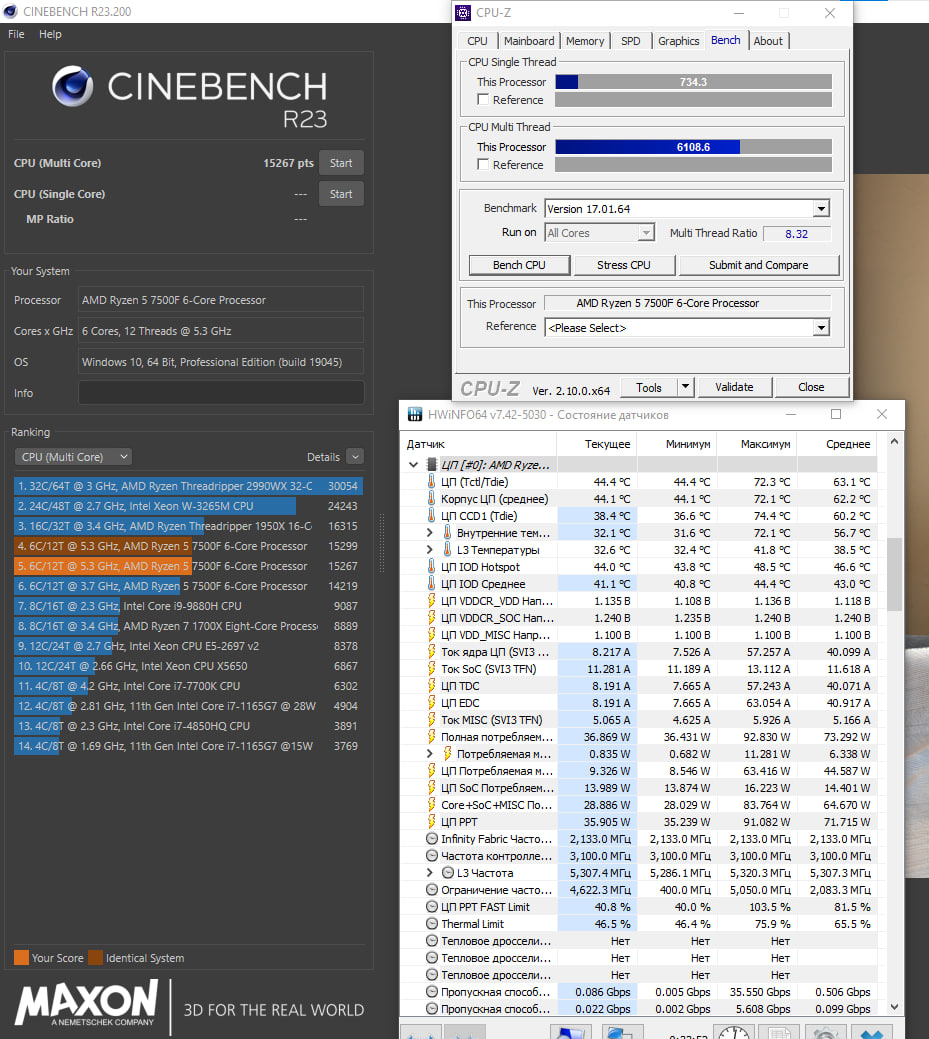Image resolution: width=929 pixels, height=1039 pixels.
Task: Switch to the Mainboard tab
Action: tap(529, 40)
